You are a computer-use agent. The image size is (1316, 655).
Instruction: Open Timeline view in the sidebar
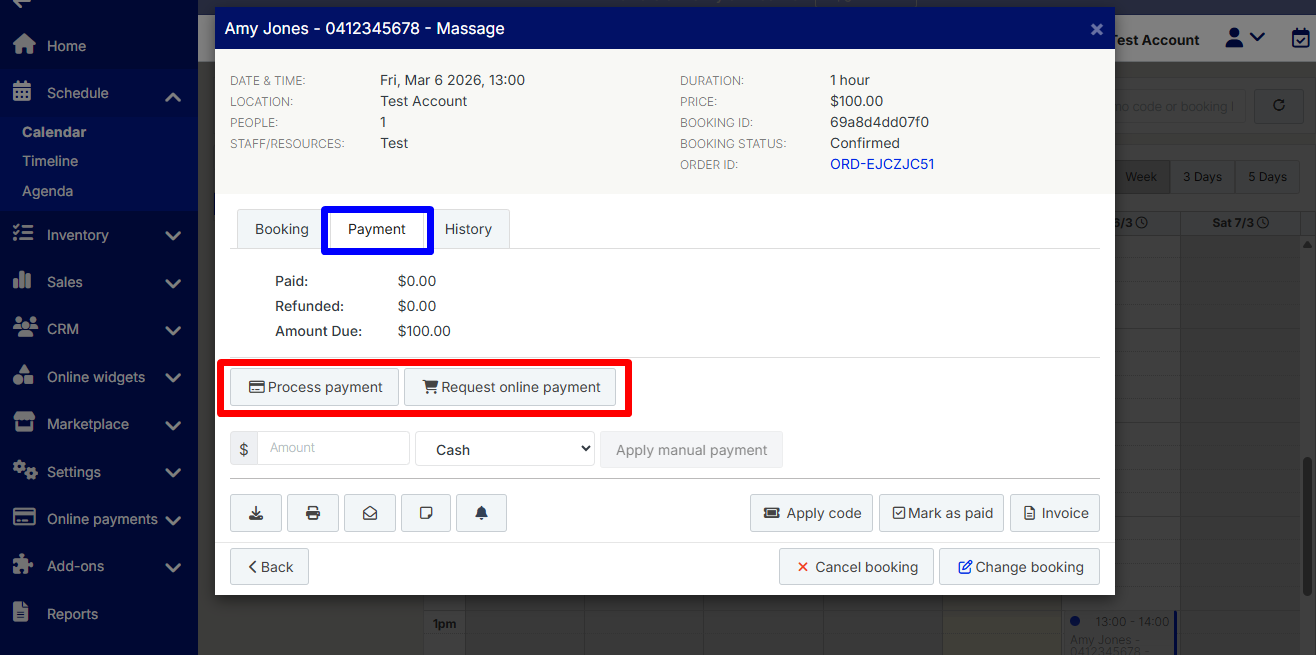(x=50, y=161)
